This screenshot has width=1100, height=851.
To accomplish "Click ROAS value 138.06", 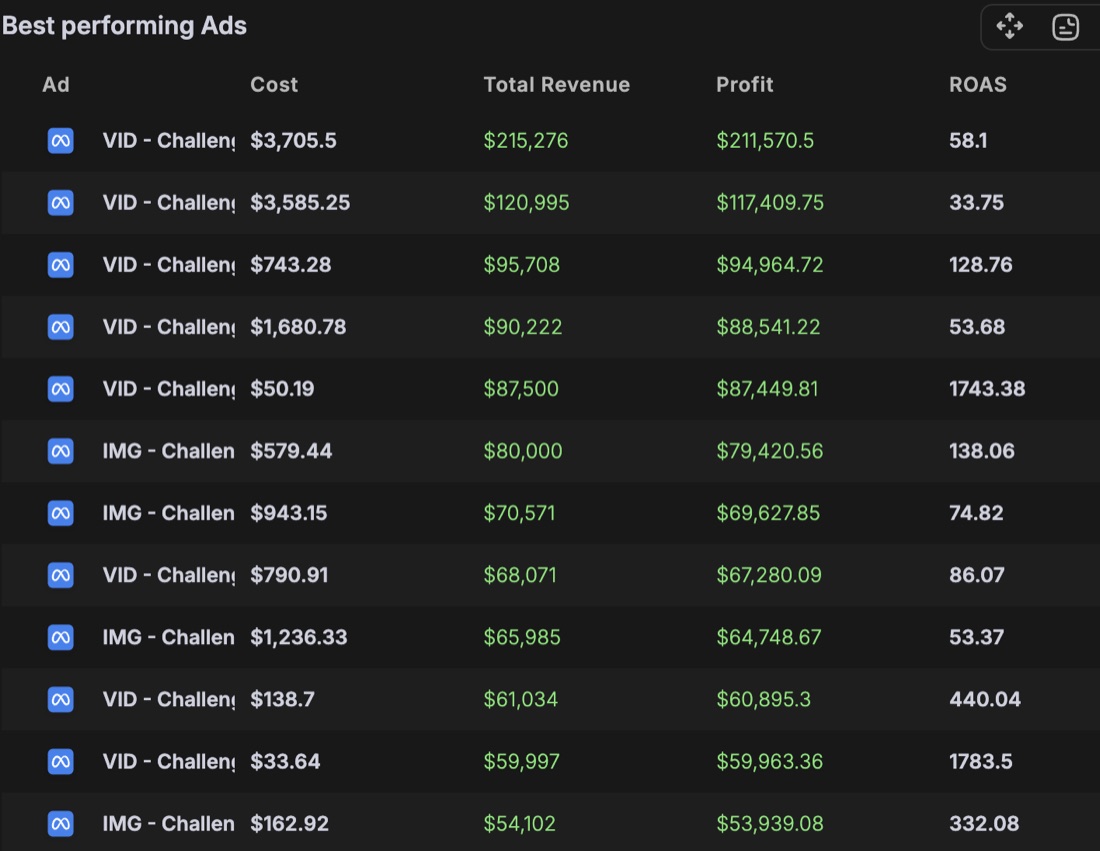I will pyautogui.click(x=981, y=451).
